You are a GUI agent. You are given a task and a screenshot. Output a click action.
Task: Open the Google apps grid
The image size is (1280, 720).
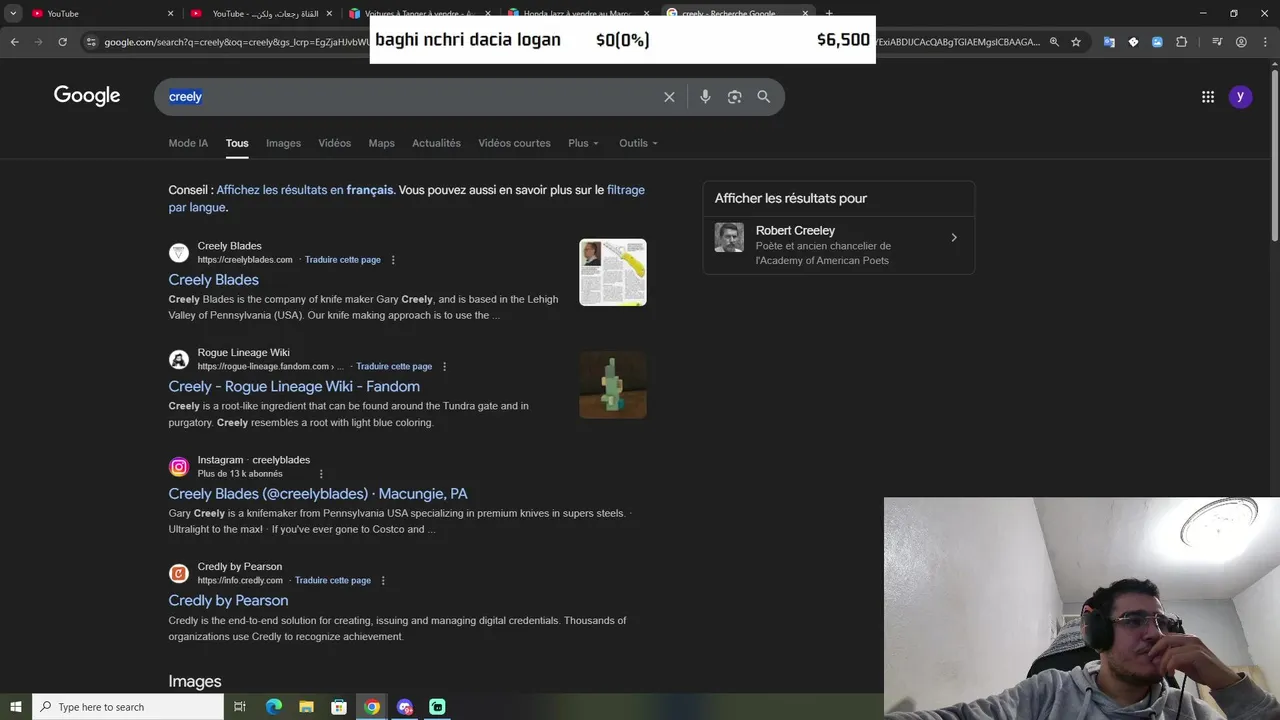pyautogui.click(x=1208, y=97)
